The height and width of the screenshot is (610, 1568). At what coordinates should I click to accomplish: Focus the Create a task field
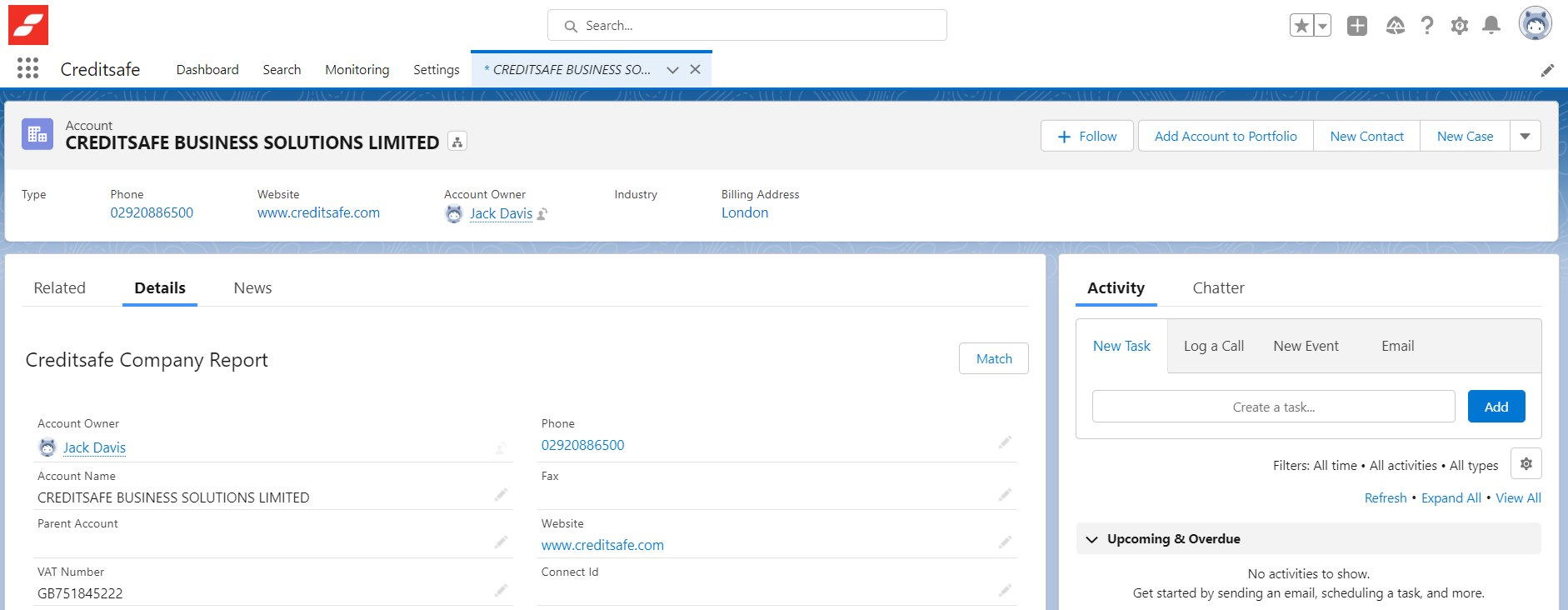tap(1274, 407)
